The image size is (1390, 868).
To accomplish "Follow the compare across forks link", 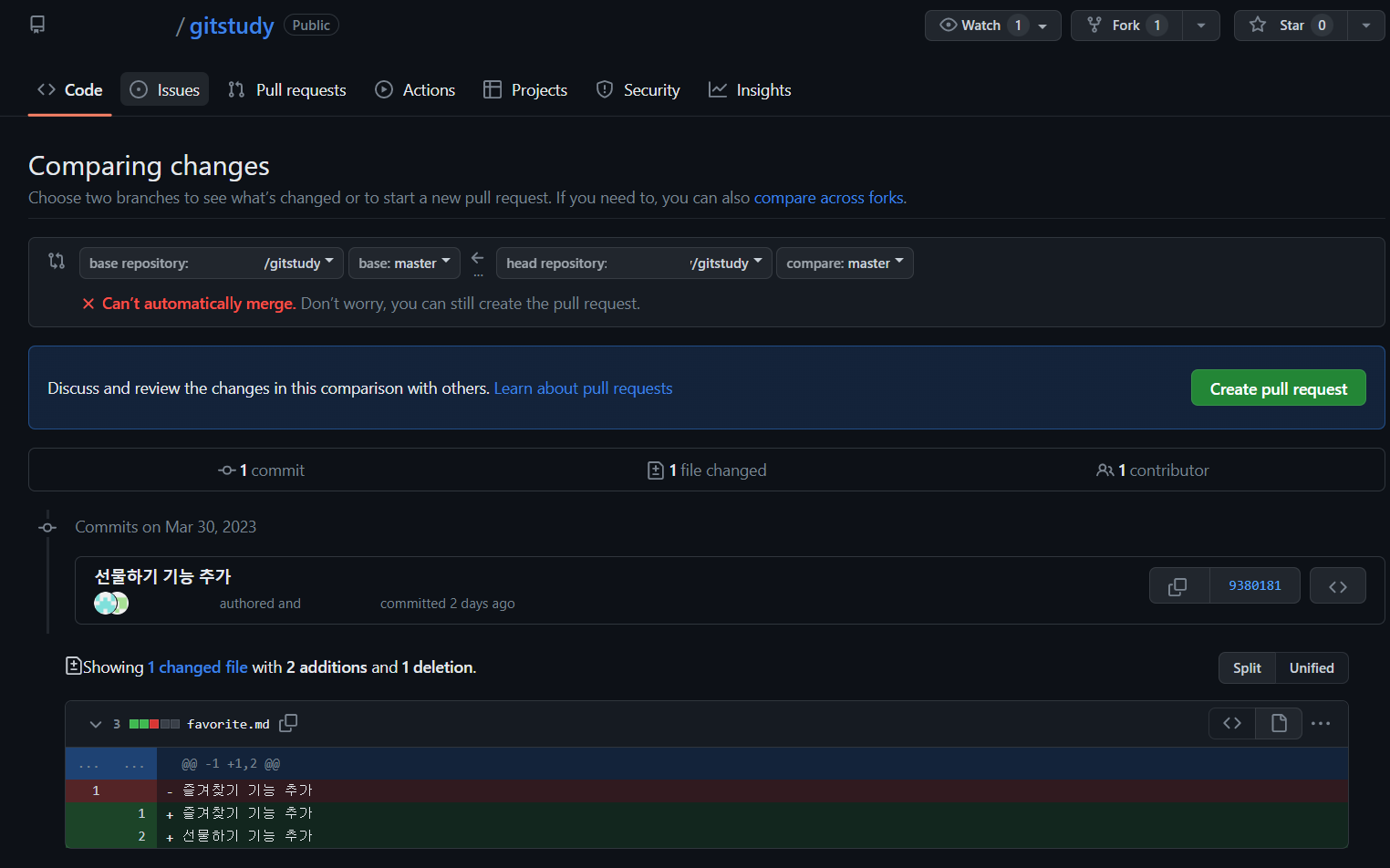I will [829, 198].
